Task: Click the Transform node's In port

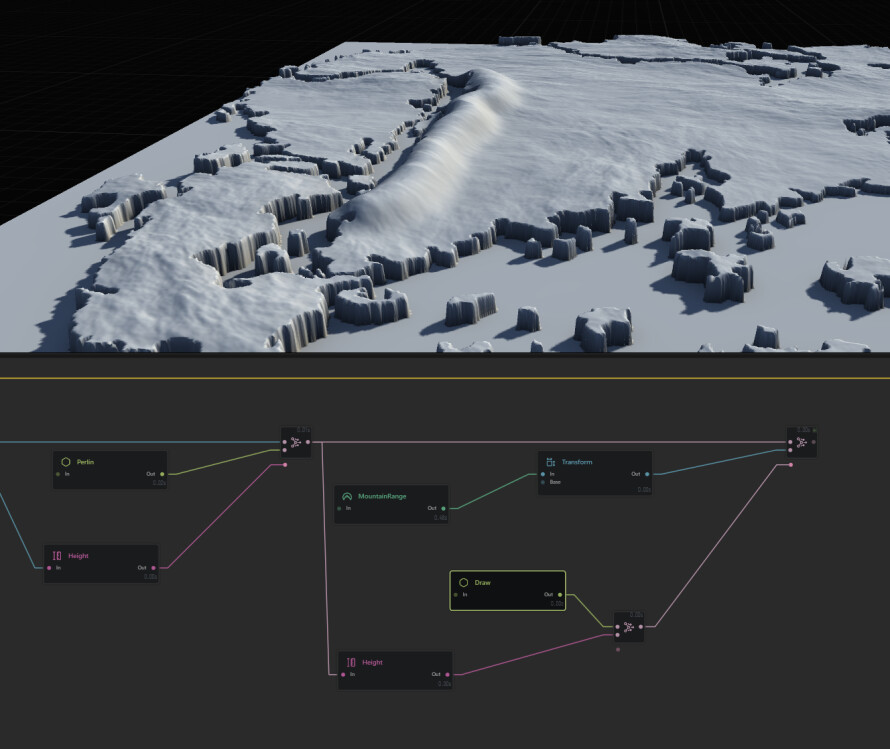Action: click(543, 474)
